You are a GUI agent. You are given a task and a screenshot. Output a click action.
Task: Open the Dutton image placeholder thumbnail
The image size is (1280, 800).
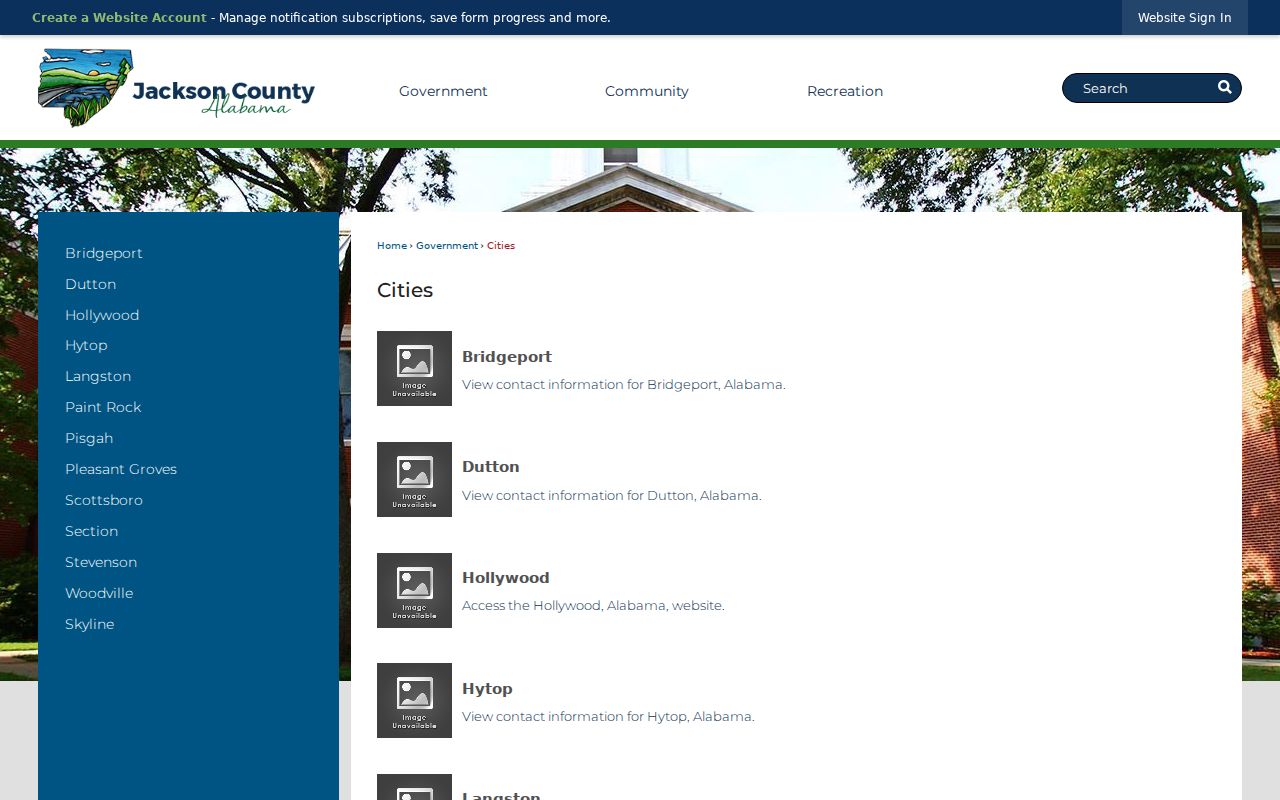(414, 479)
